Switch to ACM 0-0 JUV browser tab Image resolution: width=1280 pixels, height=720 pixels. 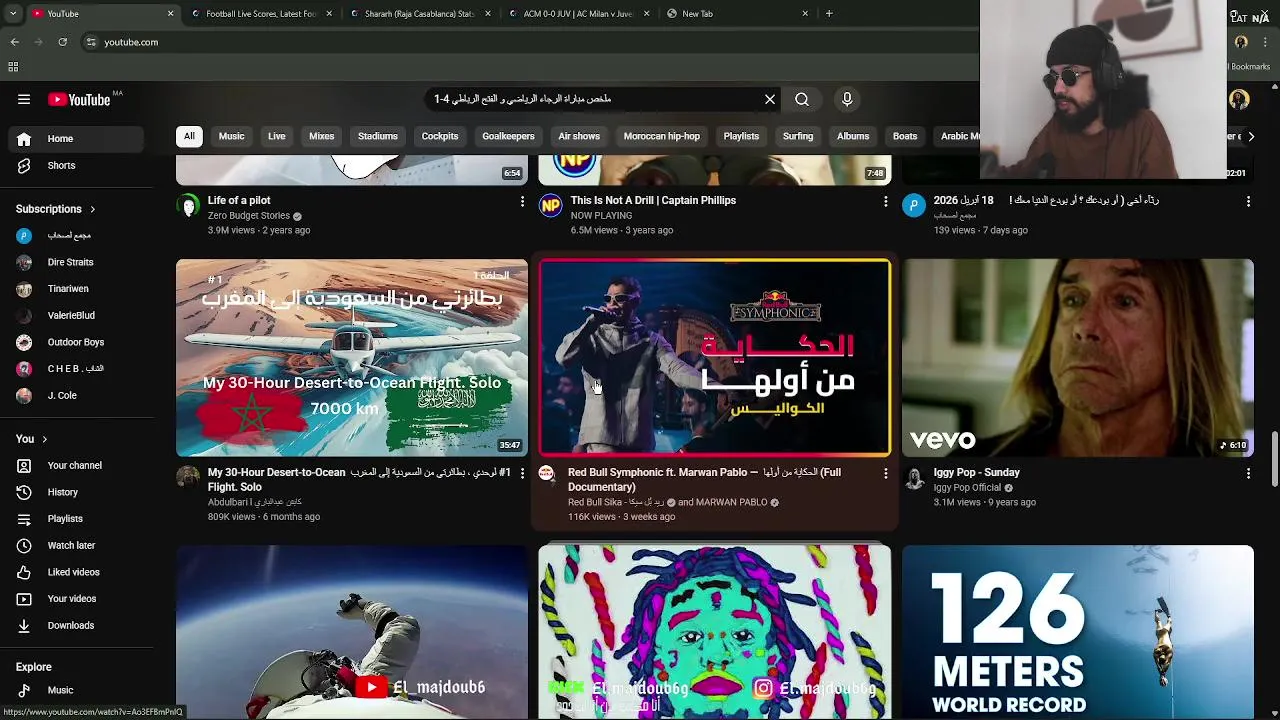click(578, 14)
